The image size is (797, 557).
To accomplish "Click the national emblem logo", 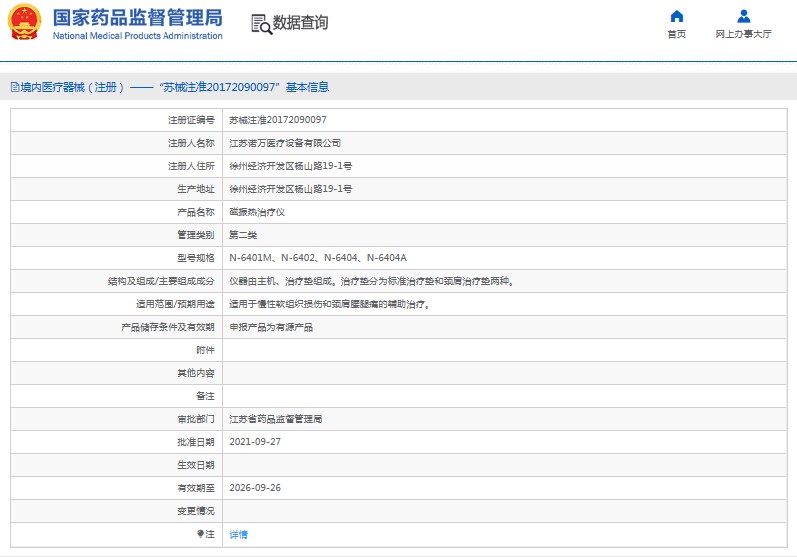I will (24, 22).
